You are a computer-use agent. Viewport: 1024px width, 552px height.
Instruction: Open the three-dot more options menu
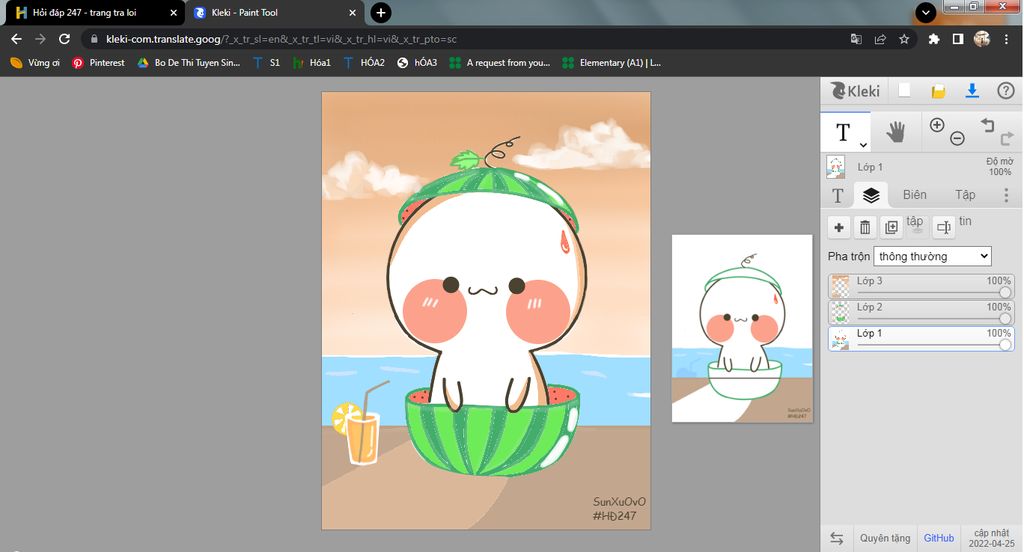[x=1006, y=195]
